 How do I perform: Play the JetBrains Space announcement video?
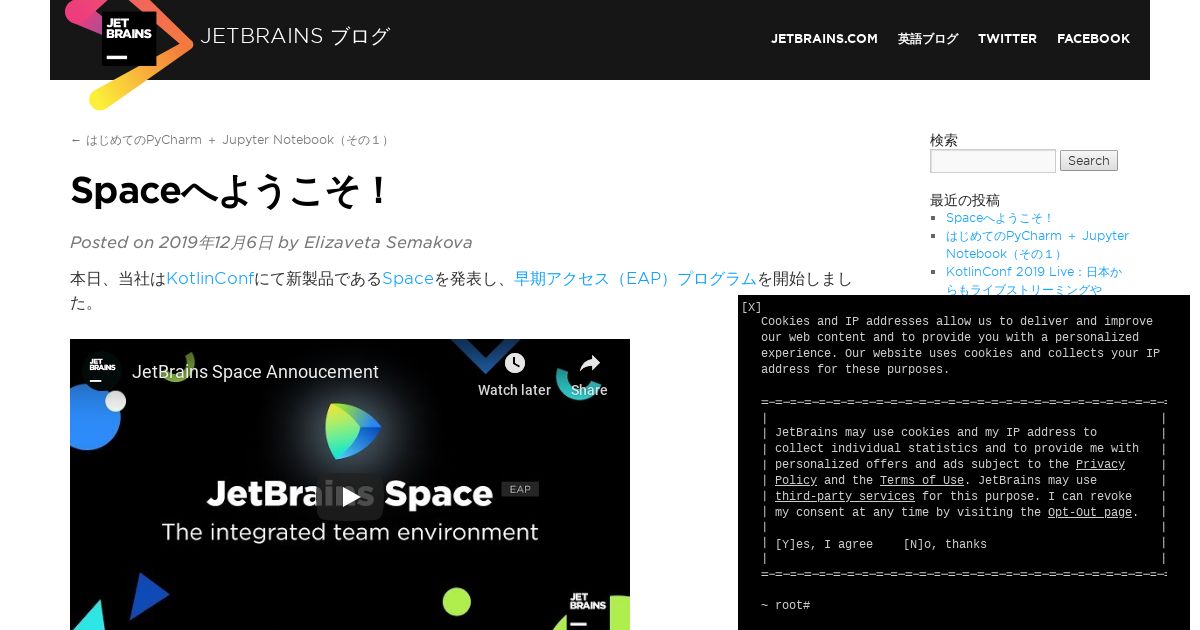pyautogui.click(x=350, y=496)
